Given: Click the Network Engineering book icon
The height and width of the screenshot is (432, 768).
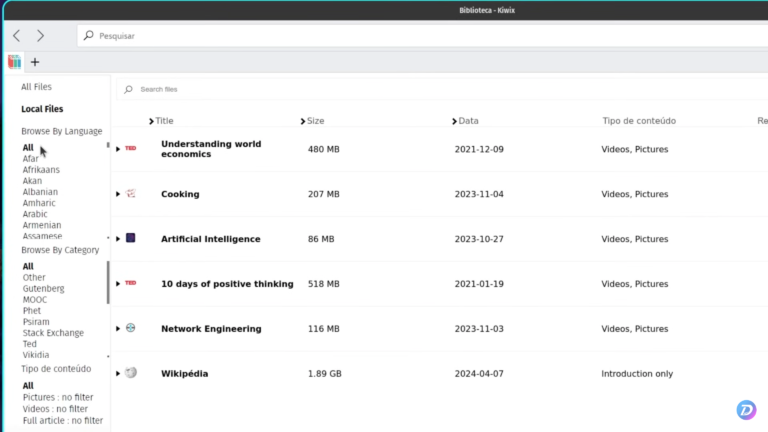Looking at the screenshot, I should tap(131, 328).
